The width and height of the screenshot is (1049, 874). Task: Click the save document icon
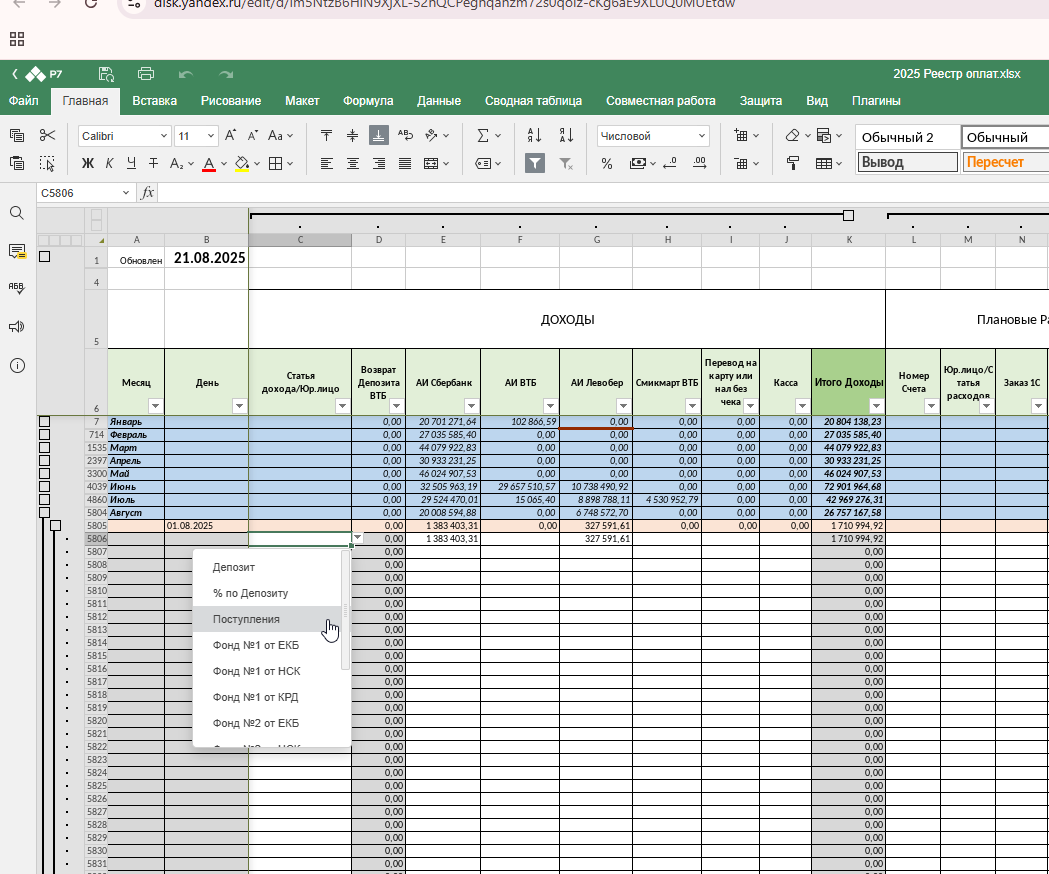click(106, 74)
